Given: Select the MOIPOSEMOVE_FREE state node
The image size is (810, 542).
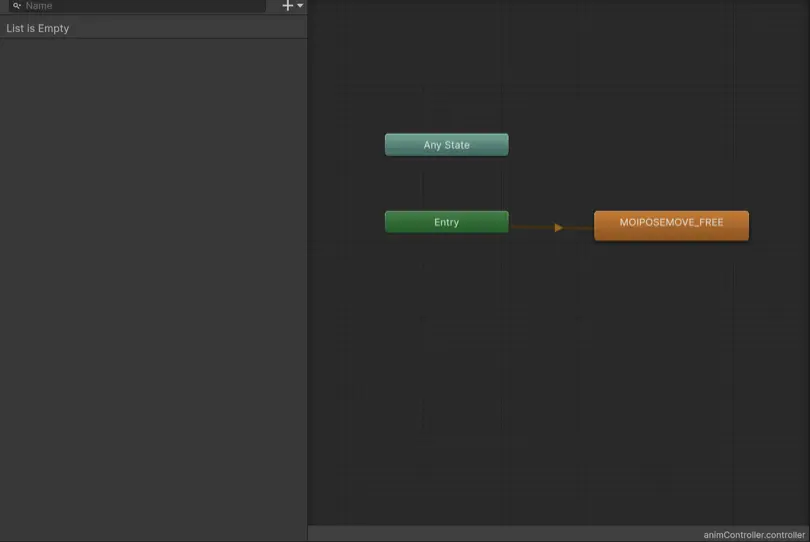Looking at the screenshot, I should [671, 225].
